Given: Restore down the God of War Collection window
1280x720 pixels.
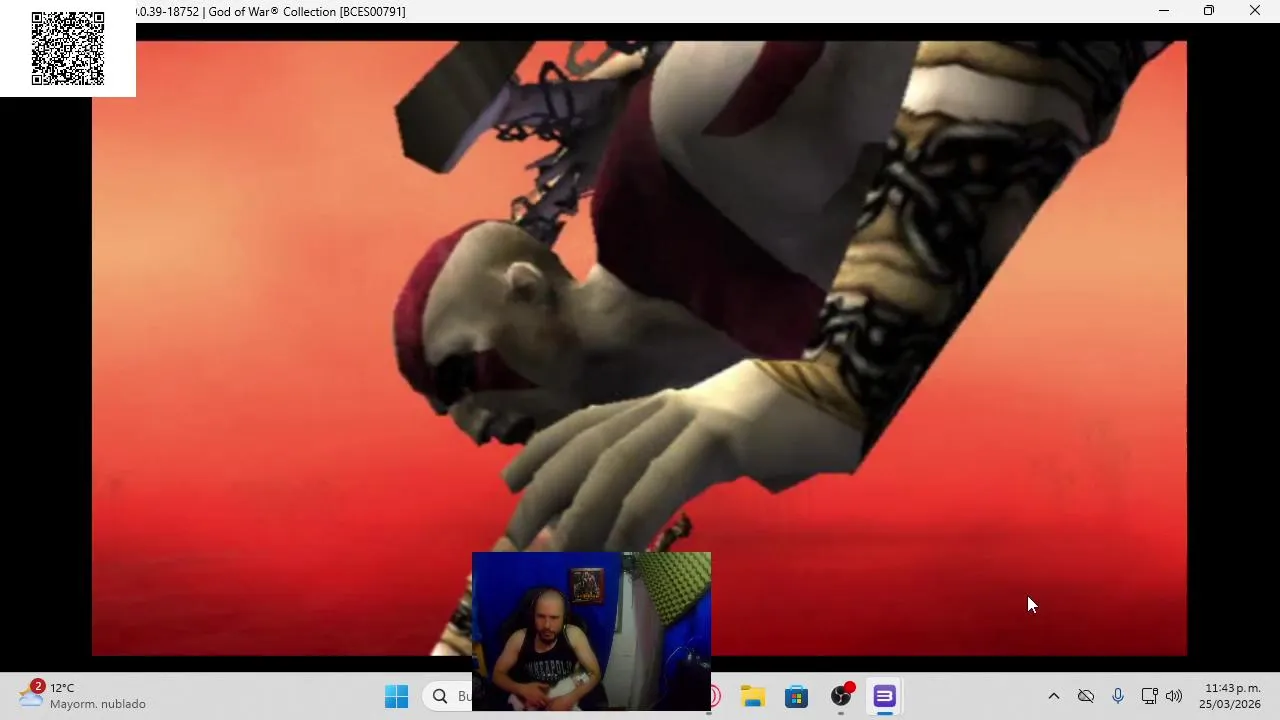Looking at the screenshot, I should tap(1209, 11).
